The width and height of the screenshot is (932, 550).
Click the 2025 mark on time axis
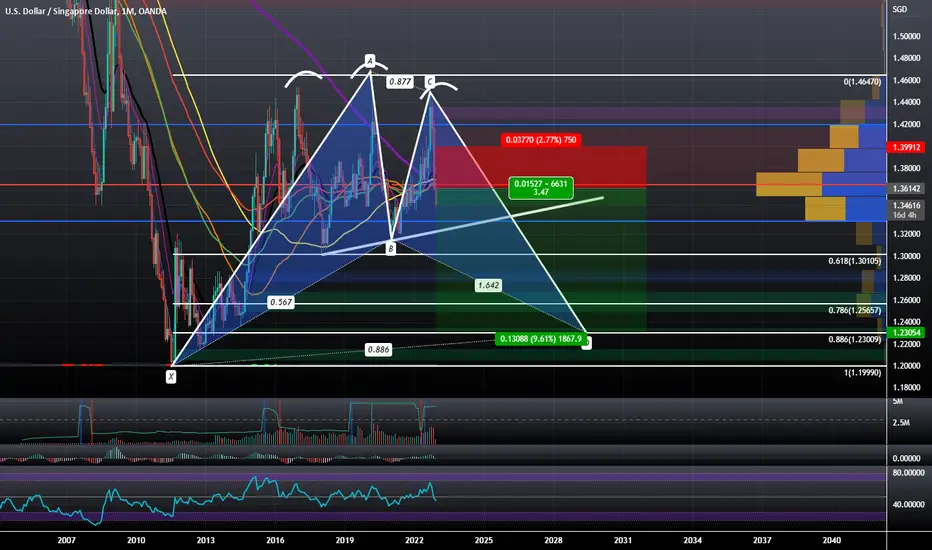click(484, 540)
